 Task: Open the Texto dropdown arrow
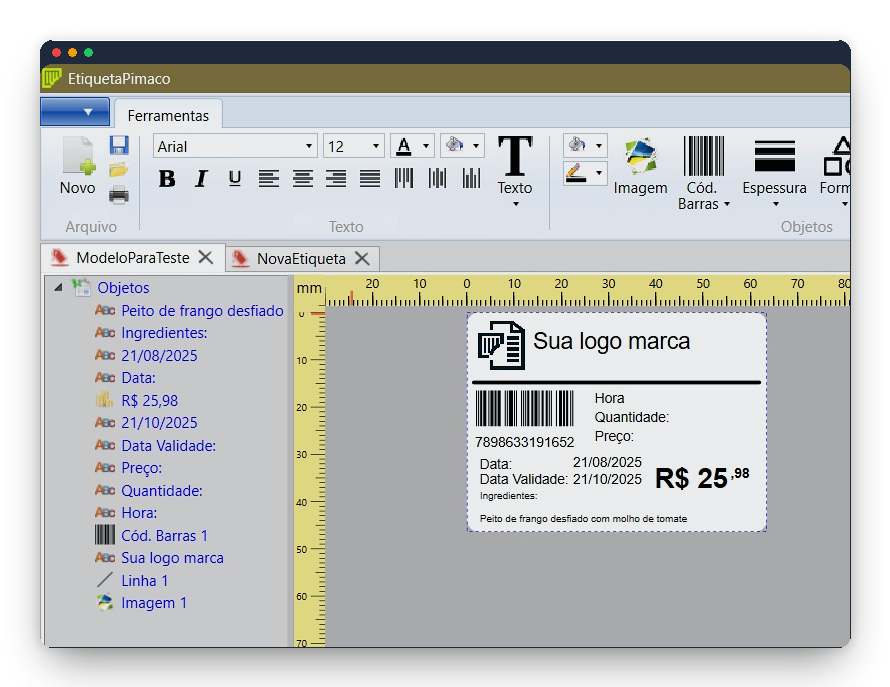click(515, 204)
